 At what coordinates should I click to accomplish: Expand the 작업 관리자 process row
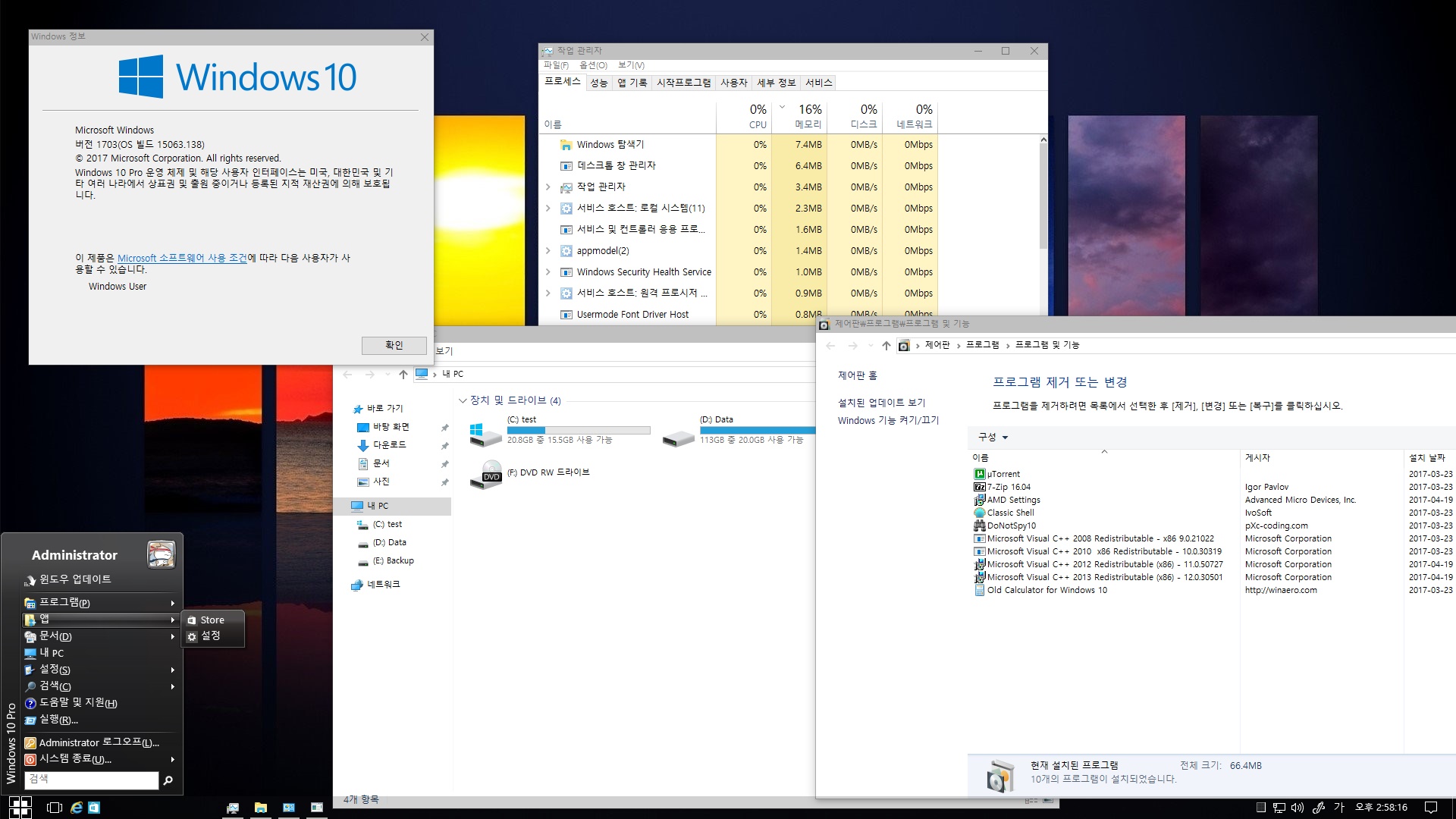[x=548, y=187]
